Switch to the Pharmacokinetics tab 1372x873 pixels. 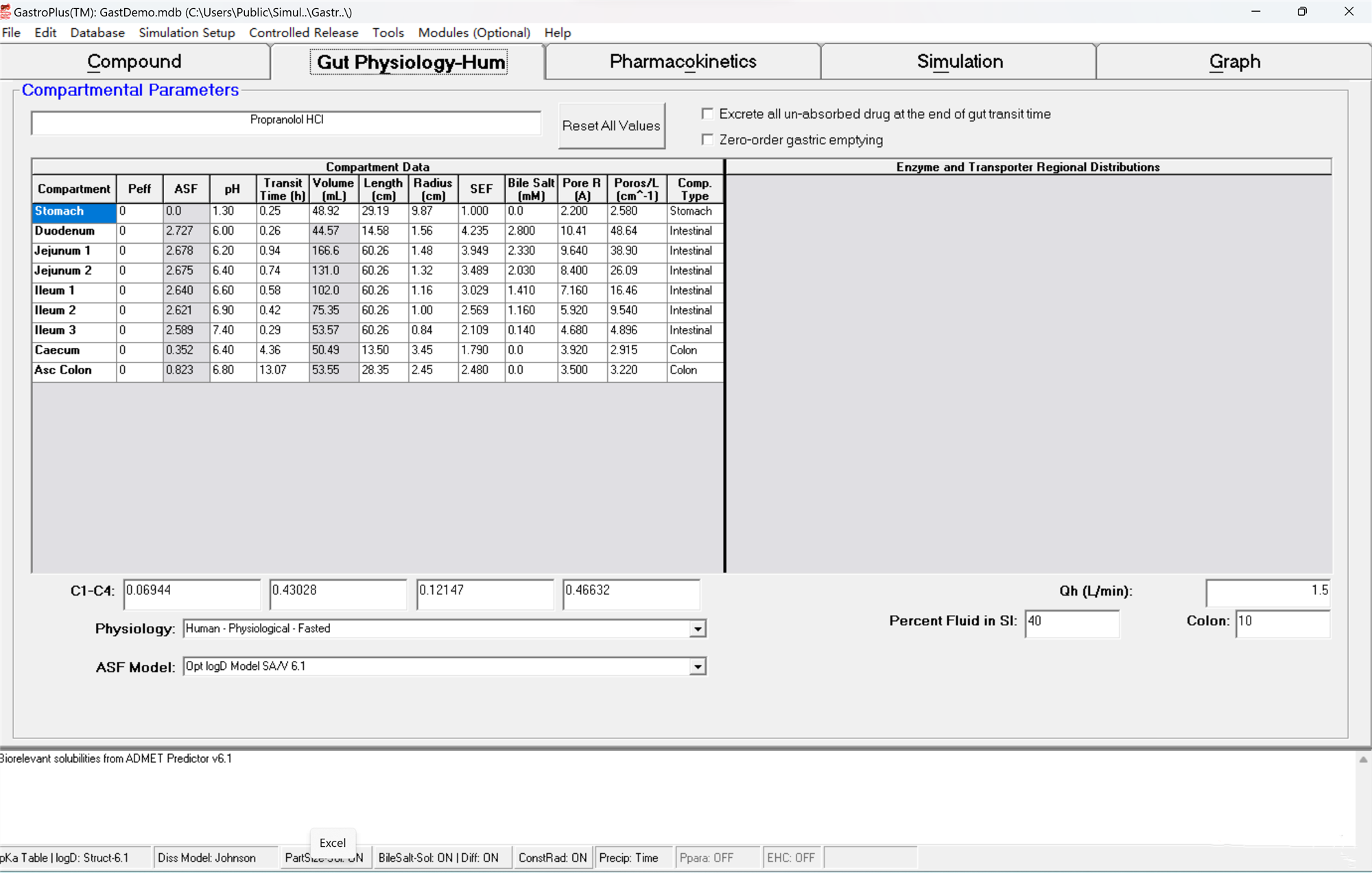pyautogui.click(x=683, y=62)
